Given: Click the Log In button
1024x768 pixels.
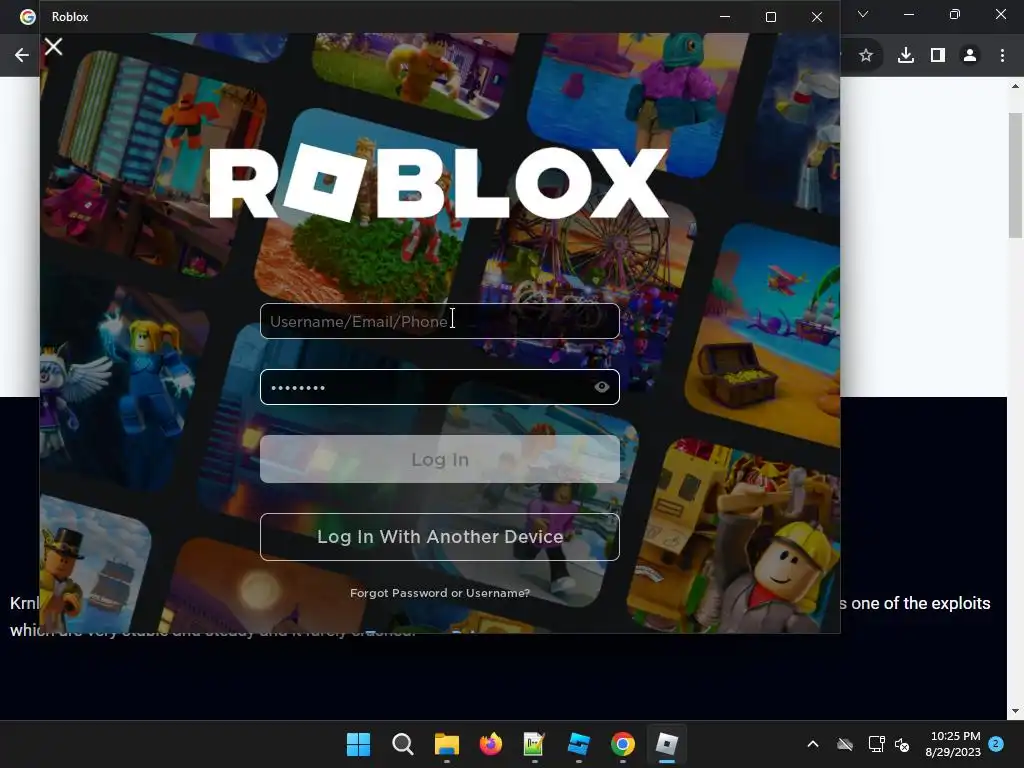Looking at the screenshot, I should coord(440,460).
